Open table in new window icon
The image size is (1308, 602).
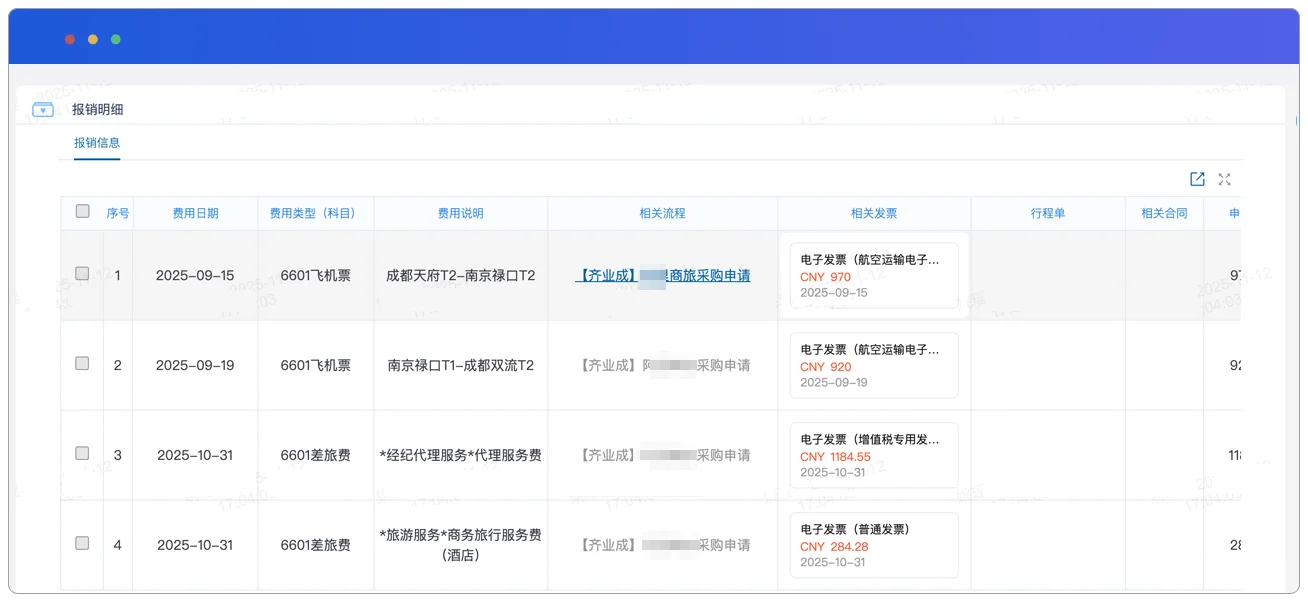pos(1197,179)
